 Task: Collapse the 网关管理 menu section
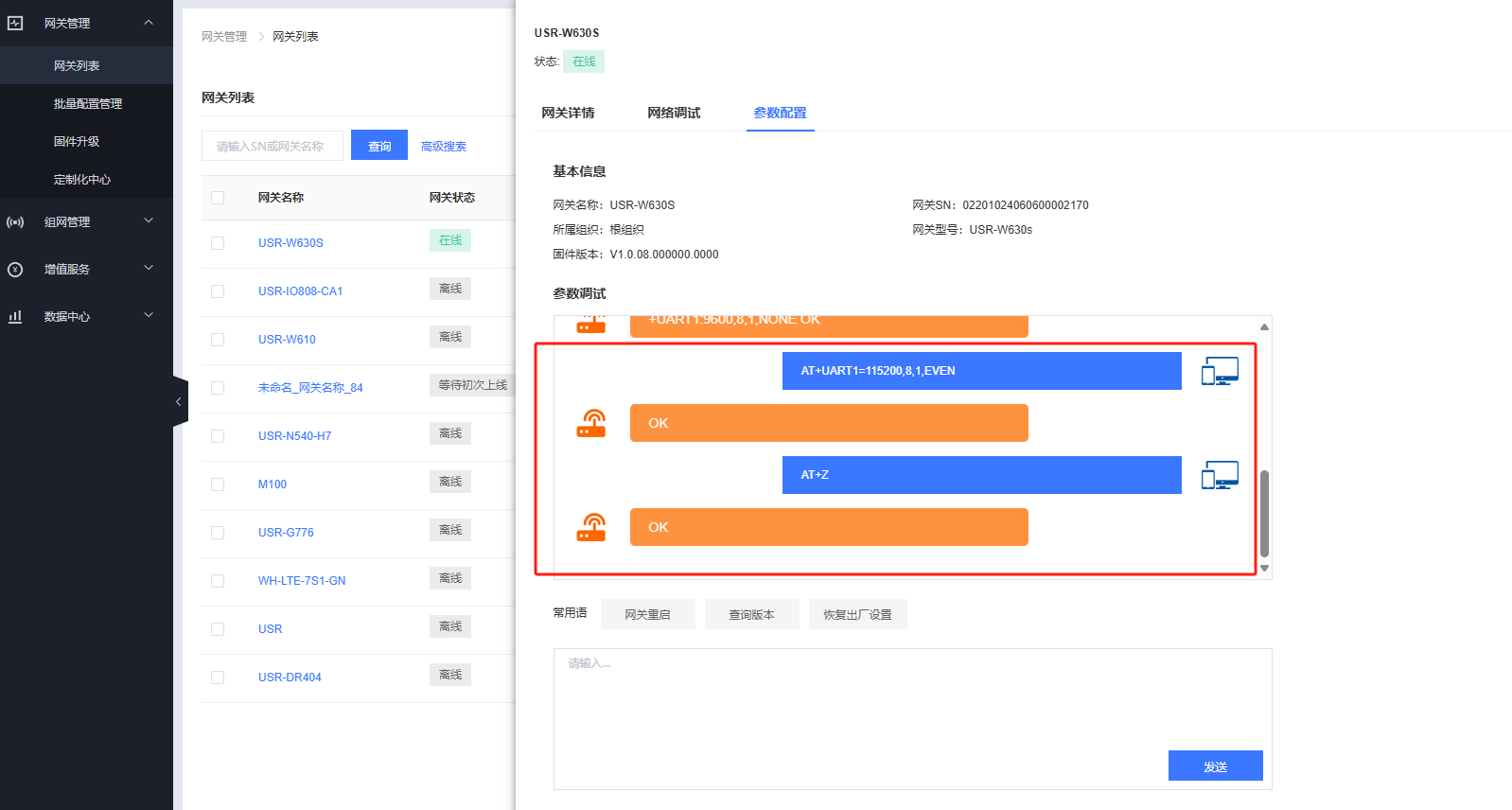point(149,23)
